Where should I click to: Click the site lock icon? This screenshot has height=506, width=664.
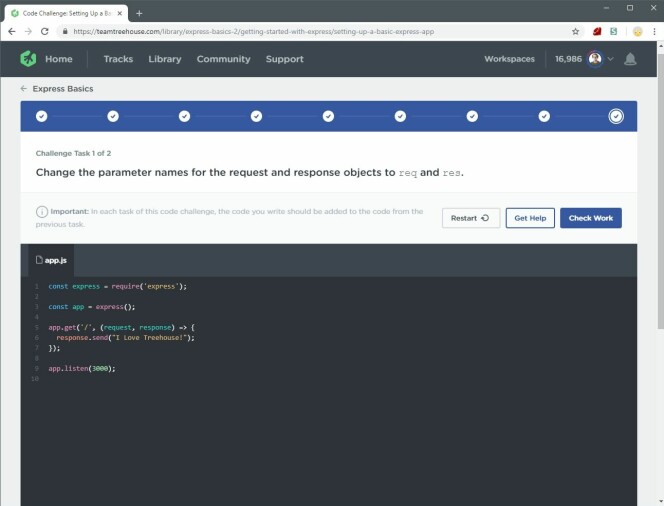tap(65, 31)
